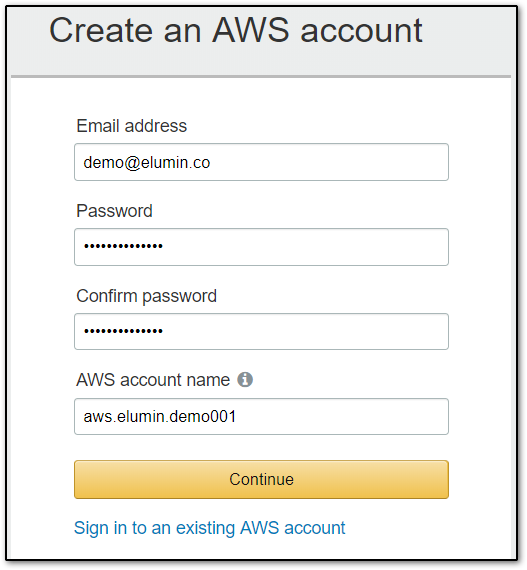Click the masked dots in Password field

pyautogui.click(x=123, y=246)
